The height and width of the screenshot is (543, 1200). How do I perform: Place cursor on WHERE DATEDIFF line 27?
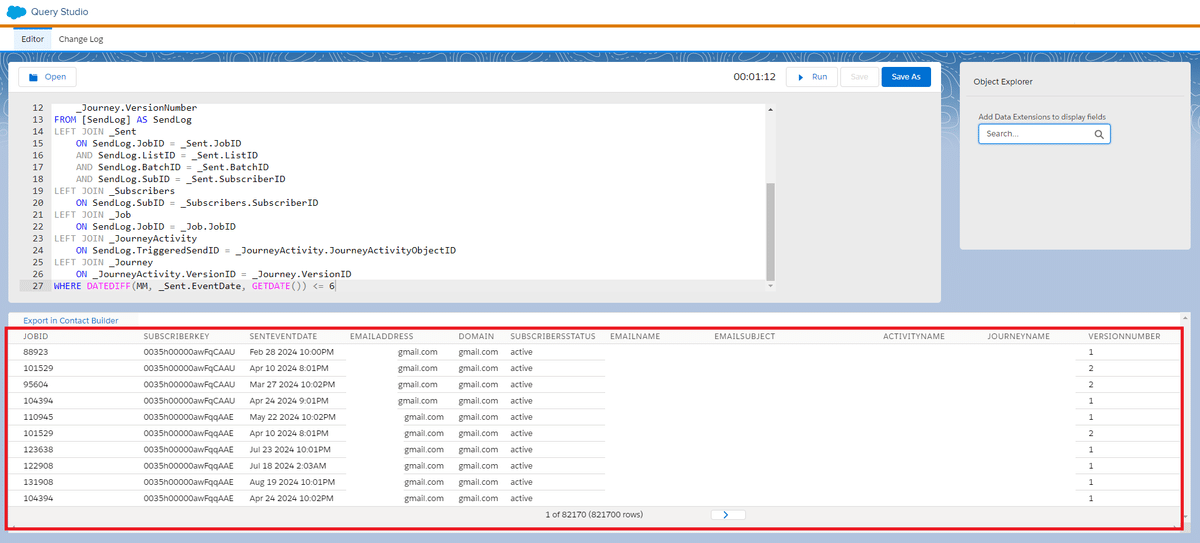(x=195, y=286)
